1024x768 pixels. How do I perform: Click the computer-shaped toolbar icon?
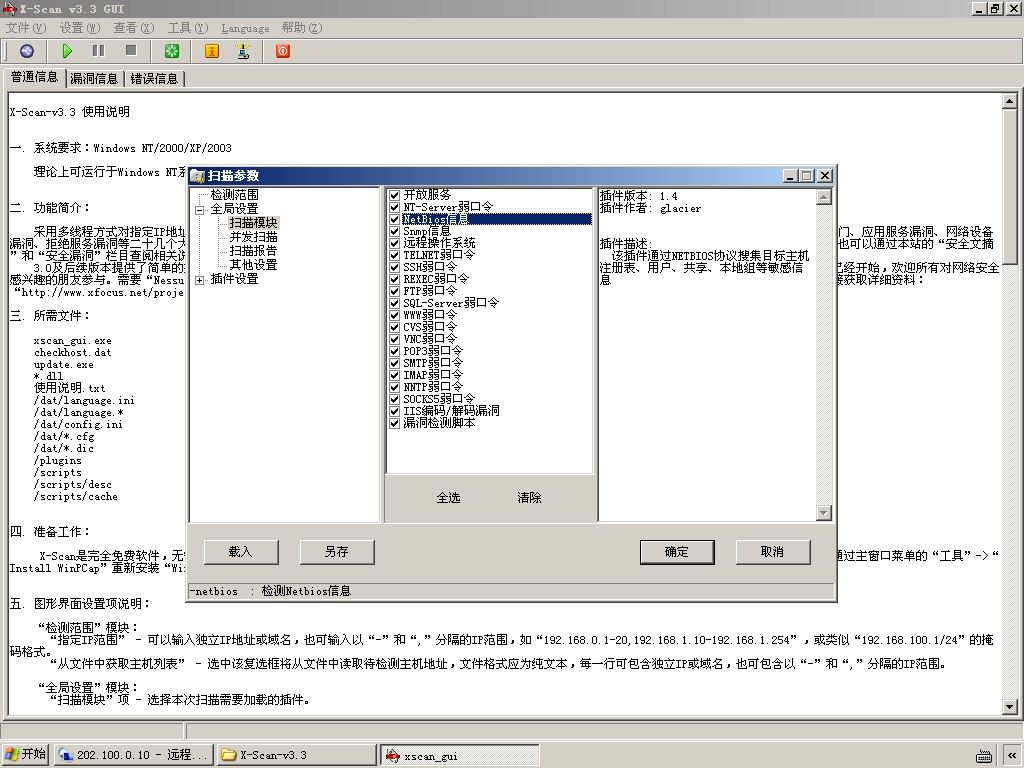tap(244, 51)
